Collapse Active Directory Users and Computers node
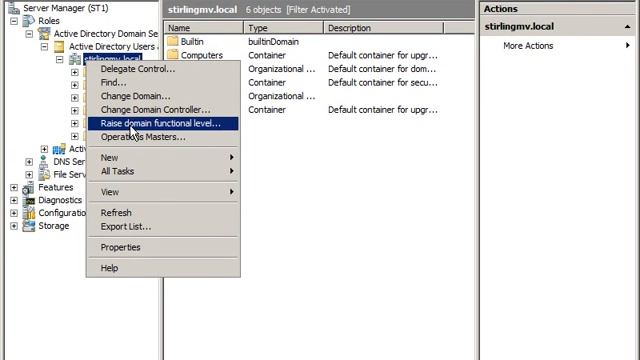 (44, 47)
